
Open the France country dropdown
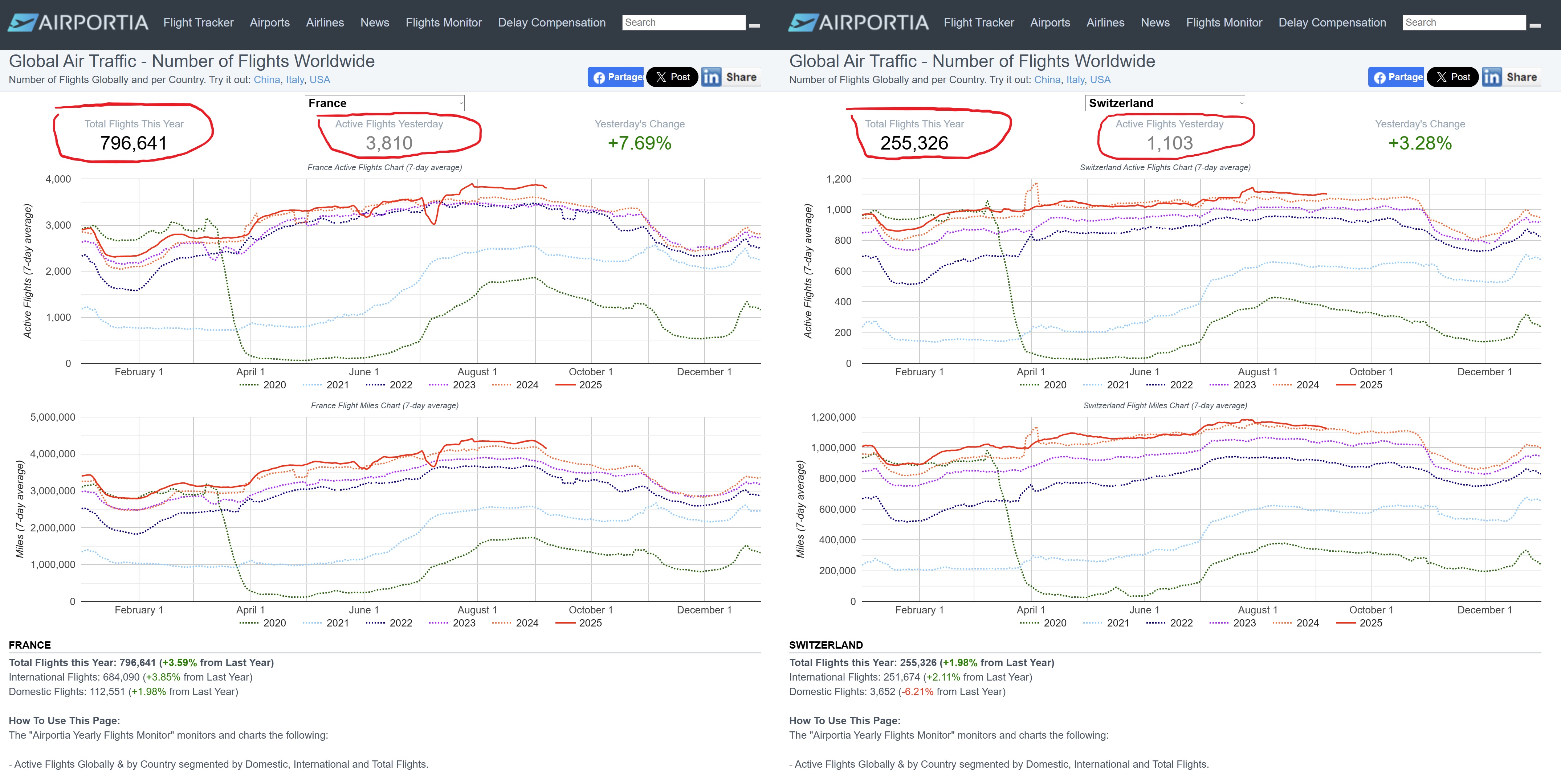click(x=384, y=103)
